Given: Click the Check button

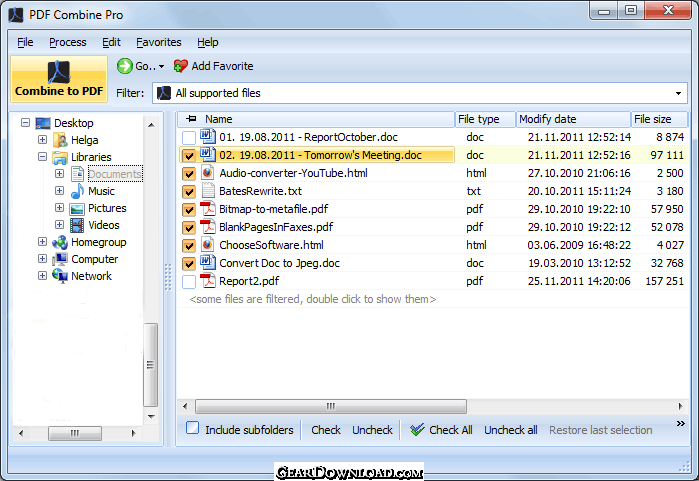Looking at the screenshot, I should pos(326,430).
